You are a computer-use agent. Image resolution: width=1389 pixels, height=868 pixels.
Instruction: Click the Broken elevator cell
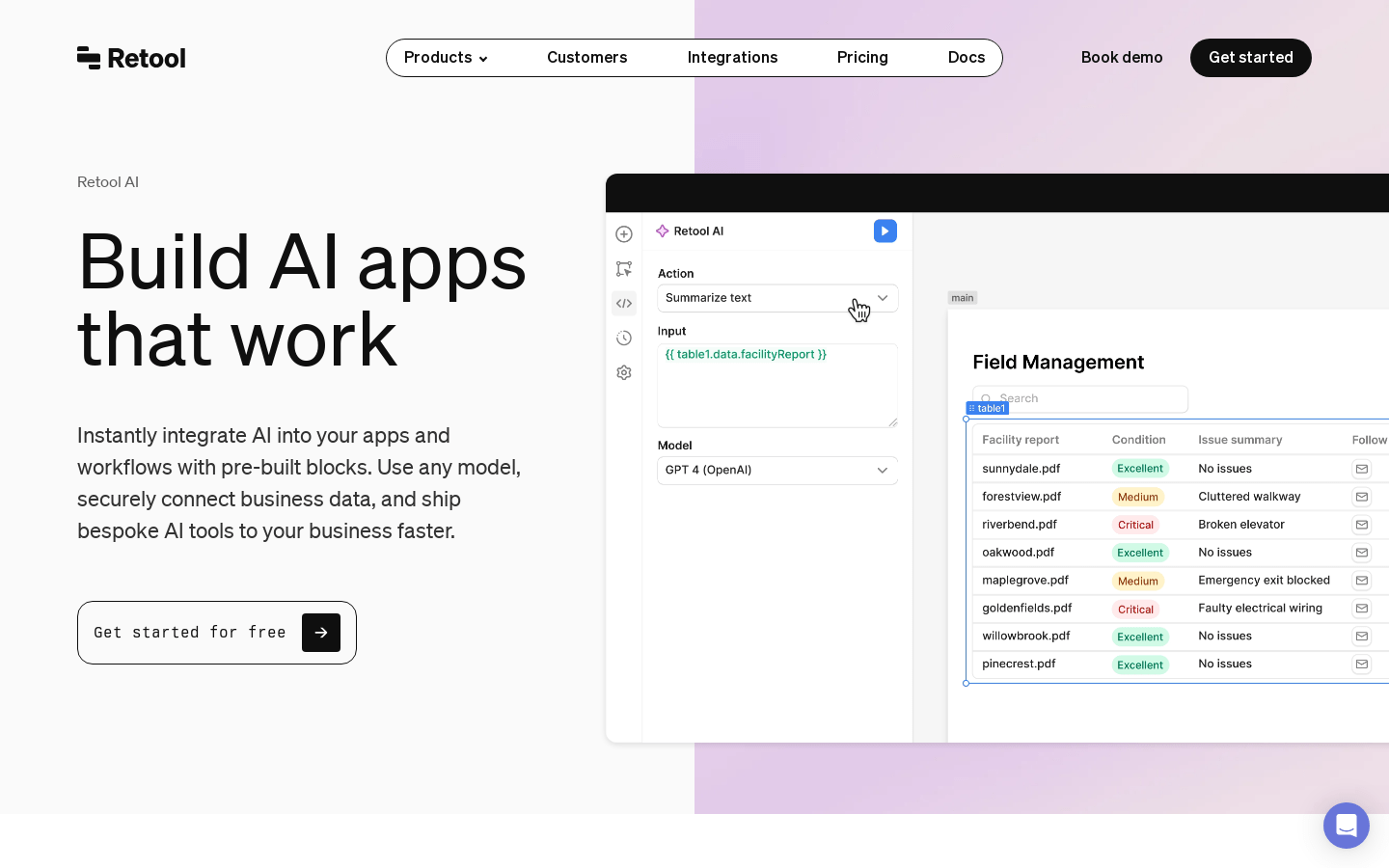tap(1241, 525)
